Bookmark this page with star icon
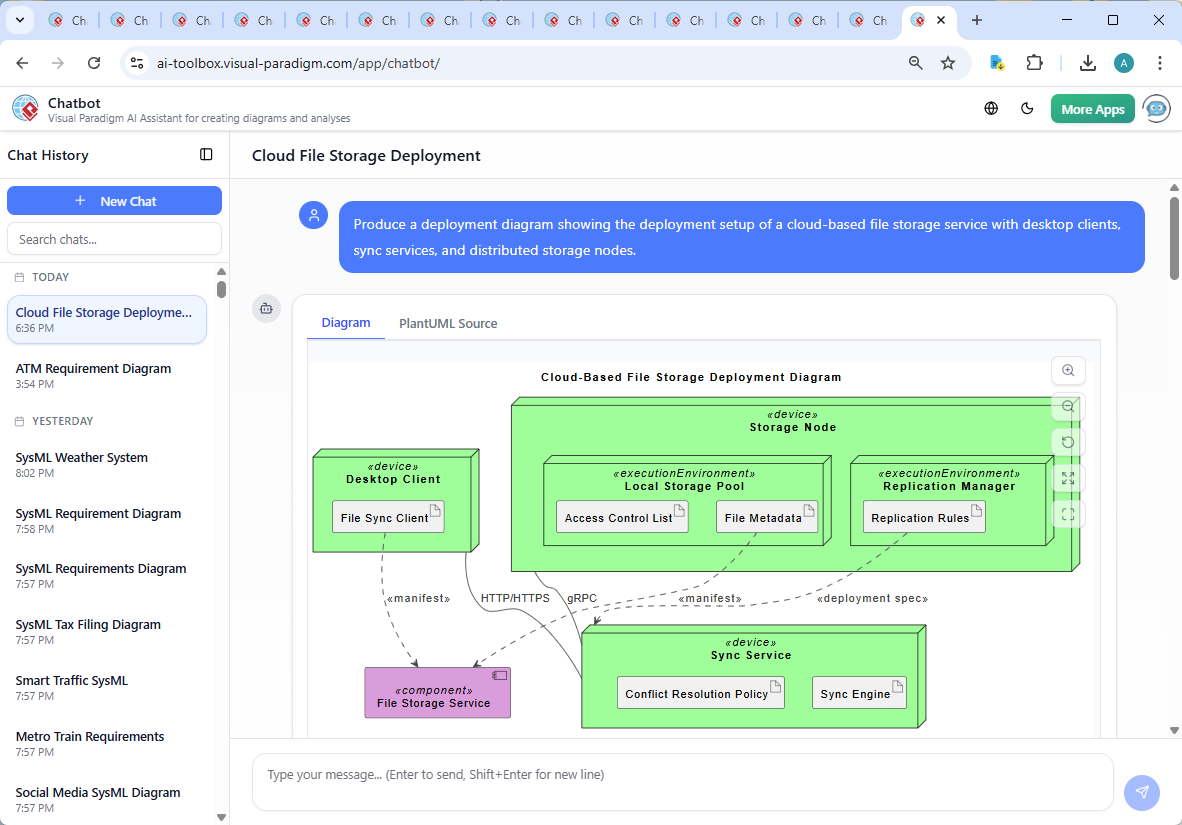 click(948, 63)
